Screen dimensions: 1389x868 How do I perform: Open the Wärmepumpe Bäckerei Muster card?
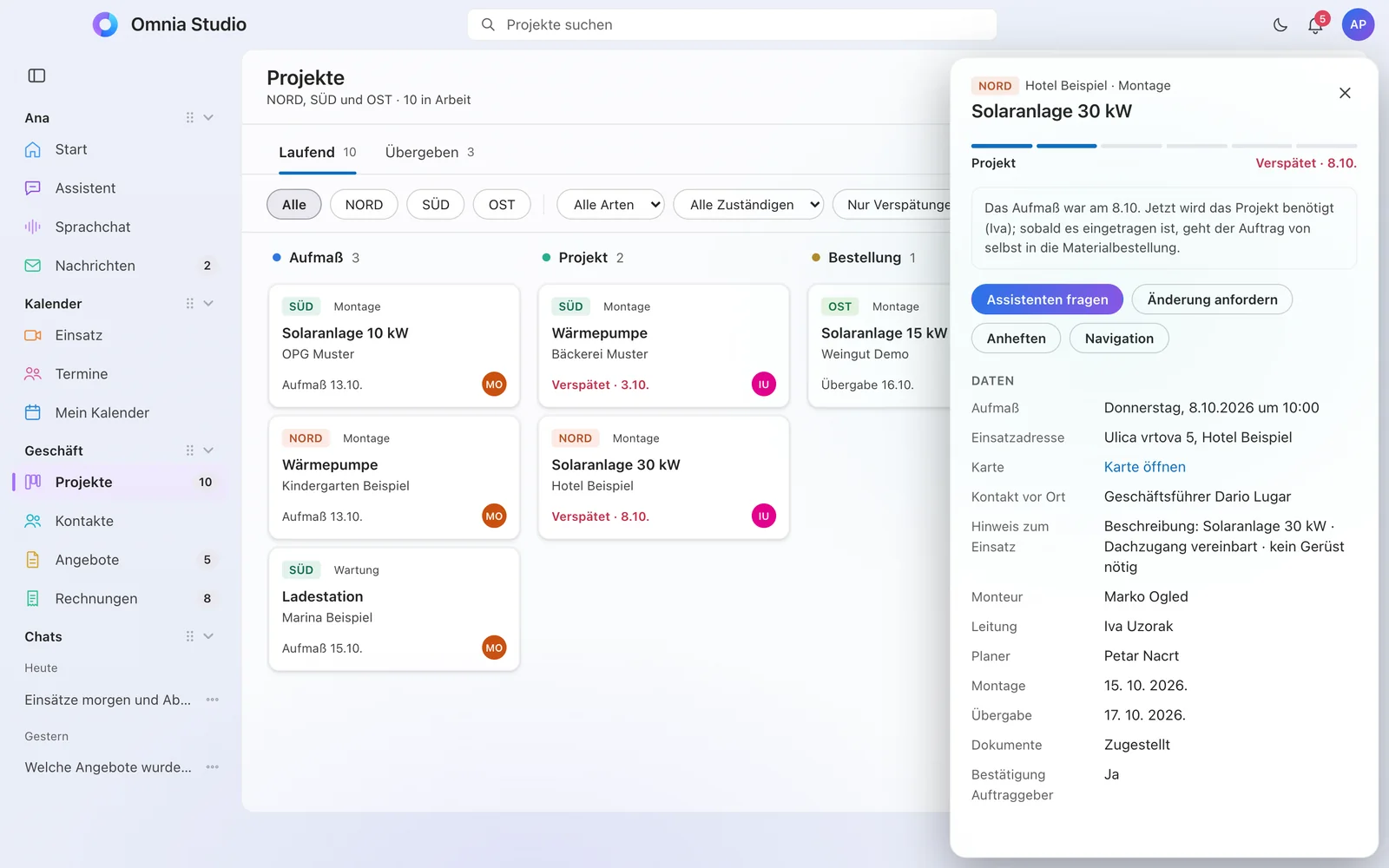pyautogui.click(x=663, y=345)
